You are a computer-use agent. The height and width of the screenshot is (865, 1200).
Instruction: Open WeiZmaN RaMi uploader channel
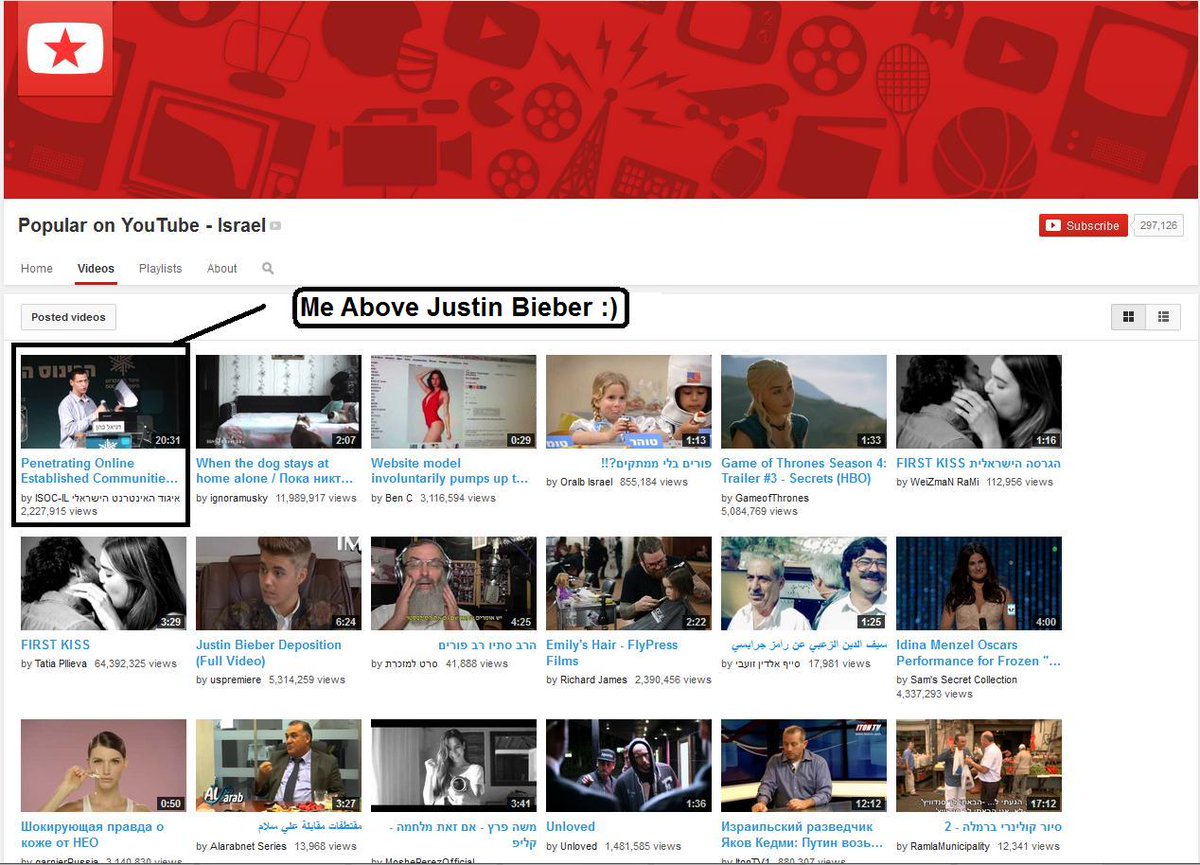tap(945, 482)
